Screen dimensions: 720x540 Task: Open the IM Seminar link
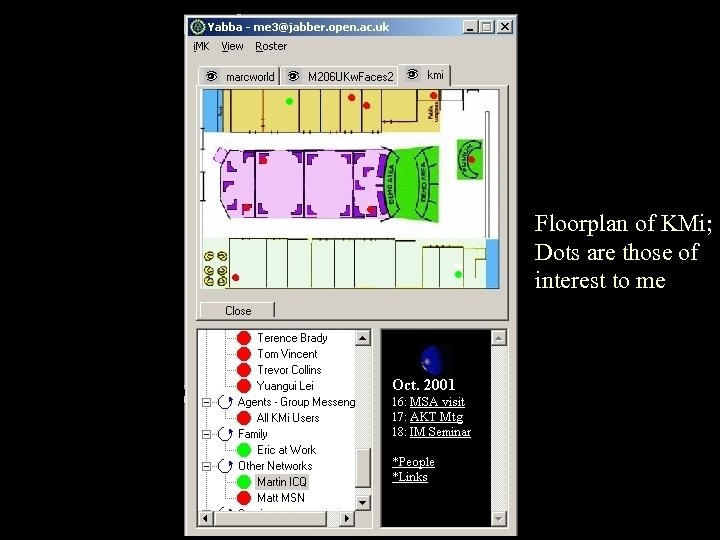coord(440,432)
